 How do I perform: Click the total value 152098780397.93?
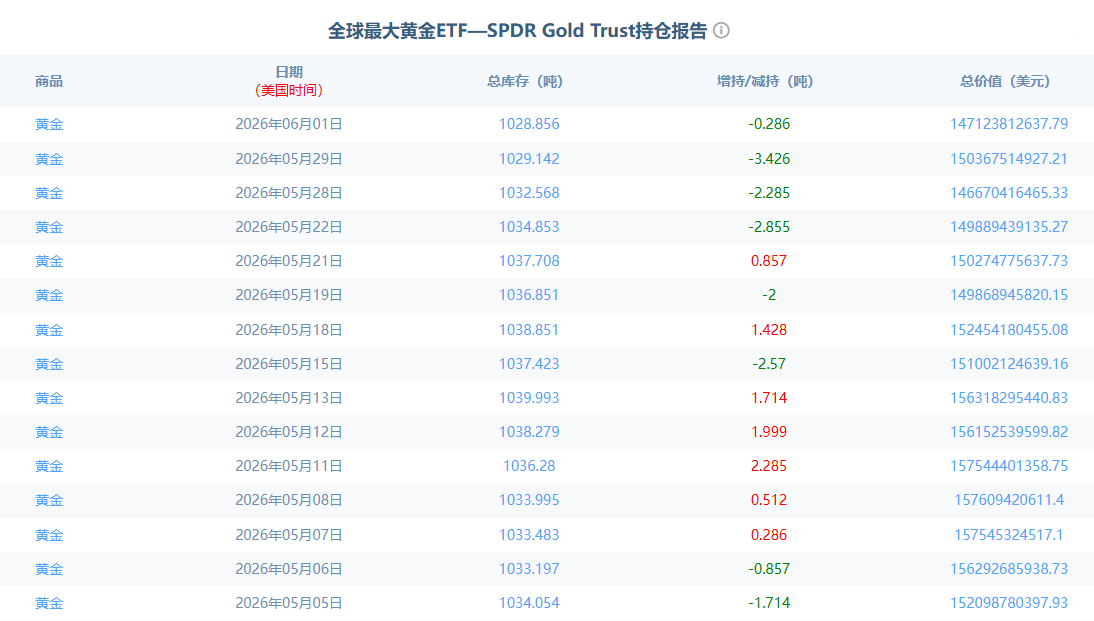pos(1009,603)
